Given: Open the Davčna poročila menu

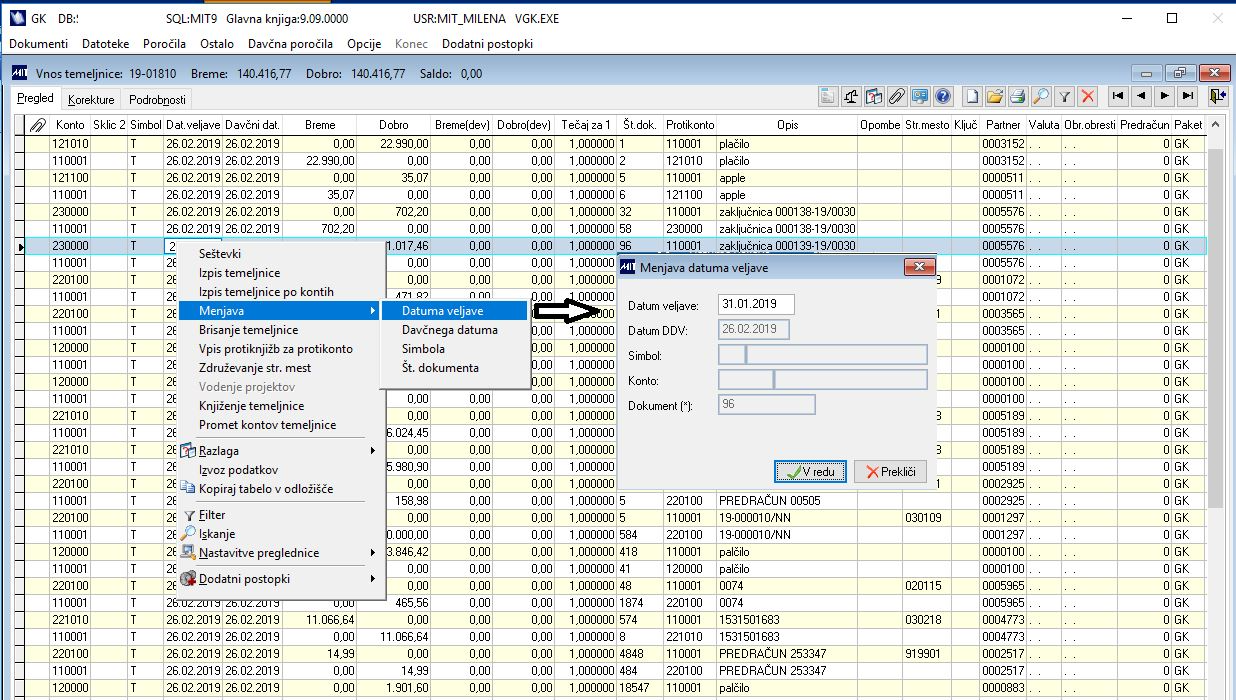Looking at the screenshot, I should (x=290, y=44).
